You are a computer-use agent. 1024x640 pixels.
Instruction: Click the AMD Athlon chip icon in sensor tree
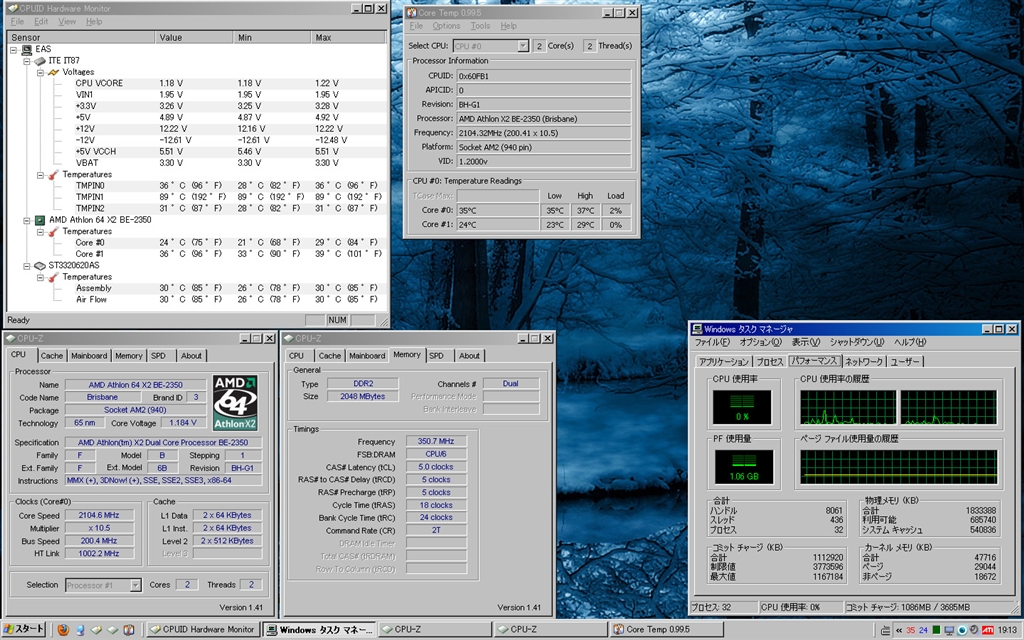click(x=39, y=219)
